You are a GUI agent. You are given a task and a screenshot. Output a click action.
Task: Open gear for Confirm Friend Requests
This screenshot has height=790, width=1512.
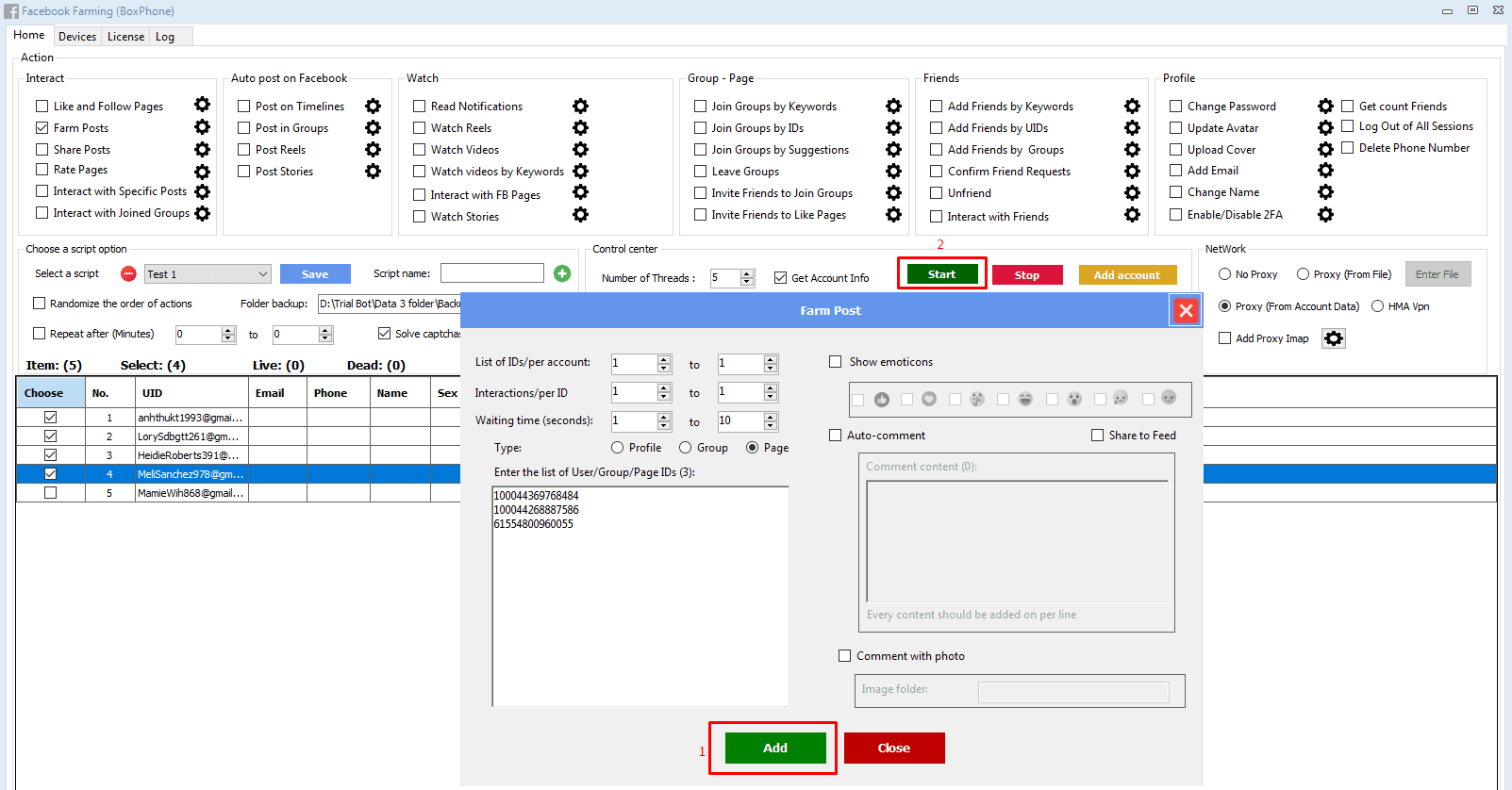(1132, 171)
